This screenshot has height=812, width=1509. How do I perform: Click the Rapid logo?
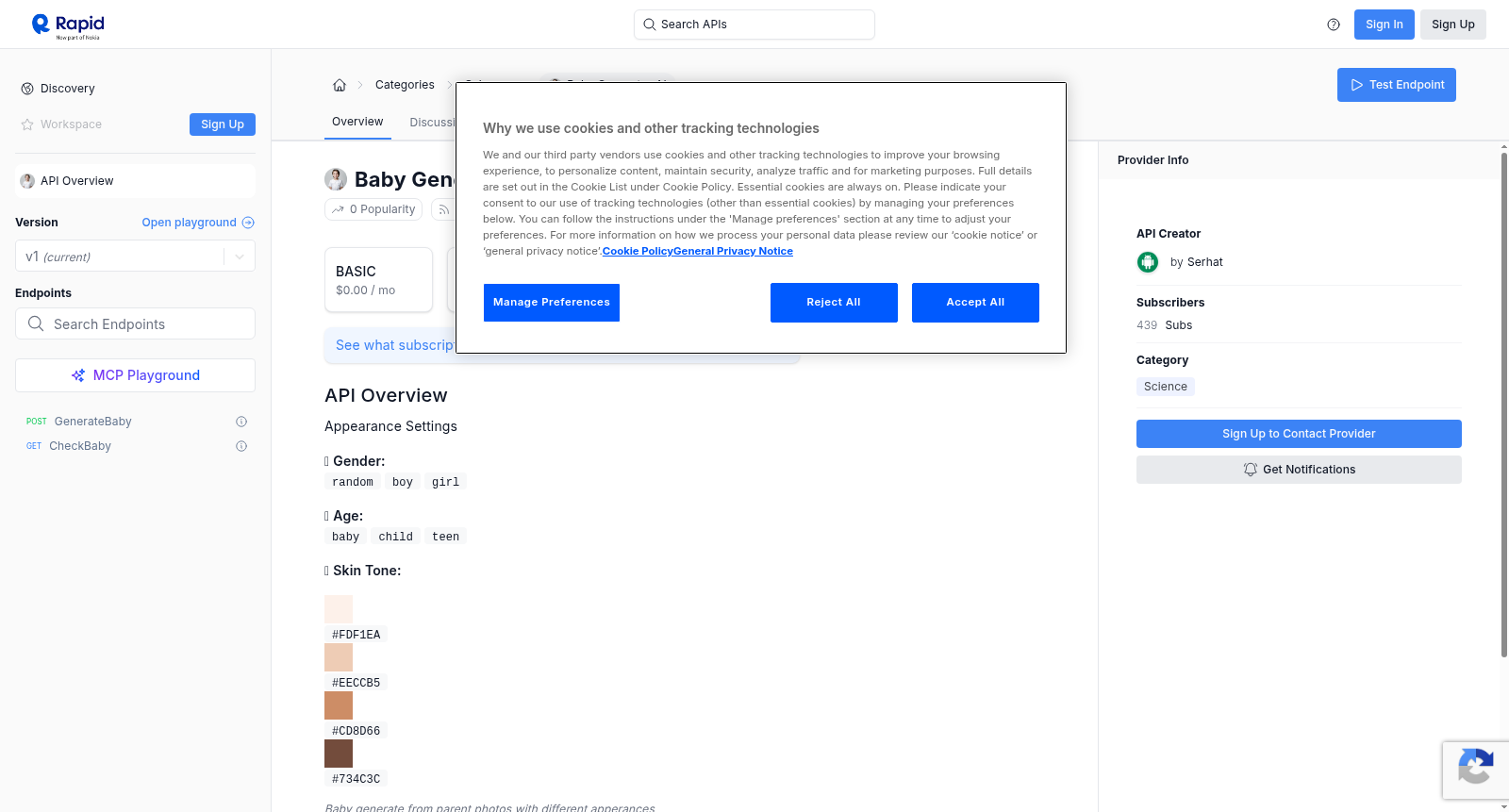68,25
